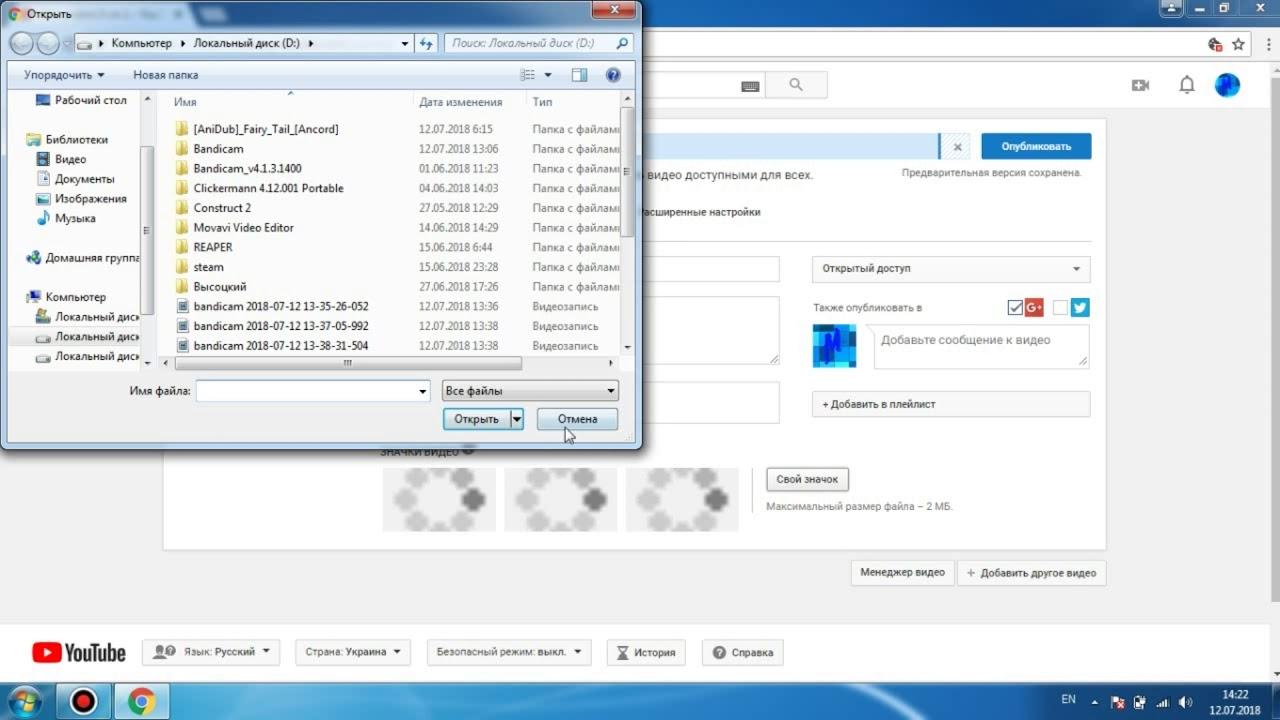Click the Добавьте сообщение к видео field
Screen dimensions: 1280x720
[x=981, y=346]
